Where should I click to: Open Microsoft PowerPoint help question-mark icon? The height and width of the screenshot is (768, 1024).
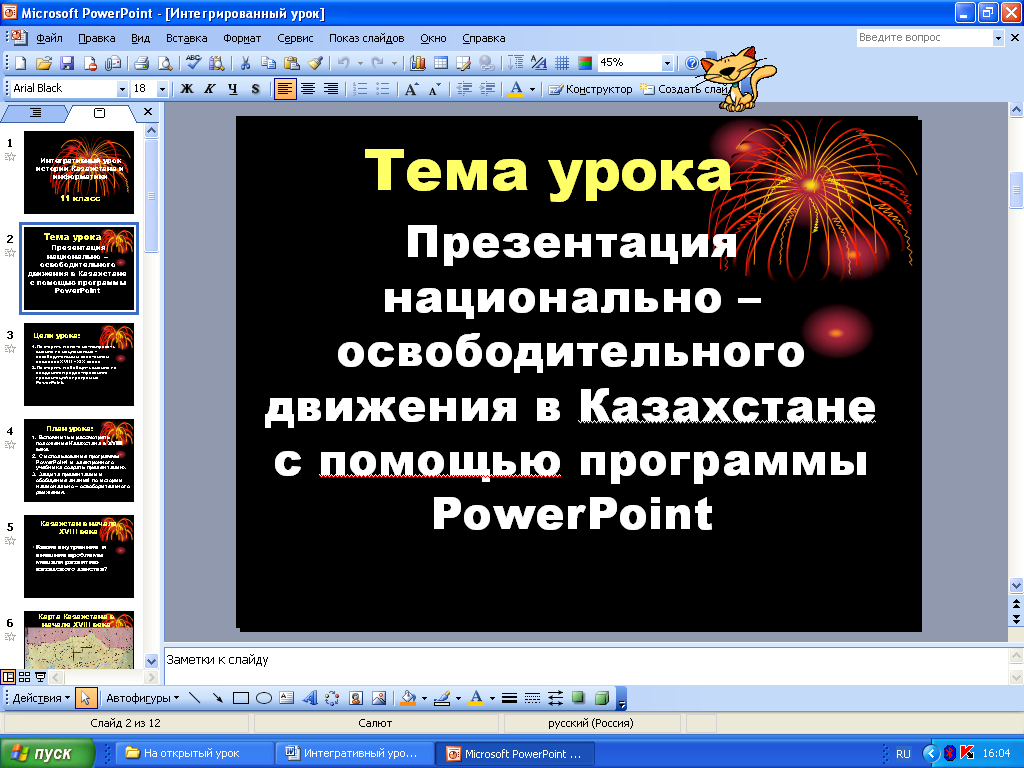click(692, 63)
